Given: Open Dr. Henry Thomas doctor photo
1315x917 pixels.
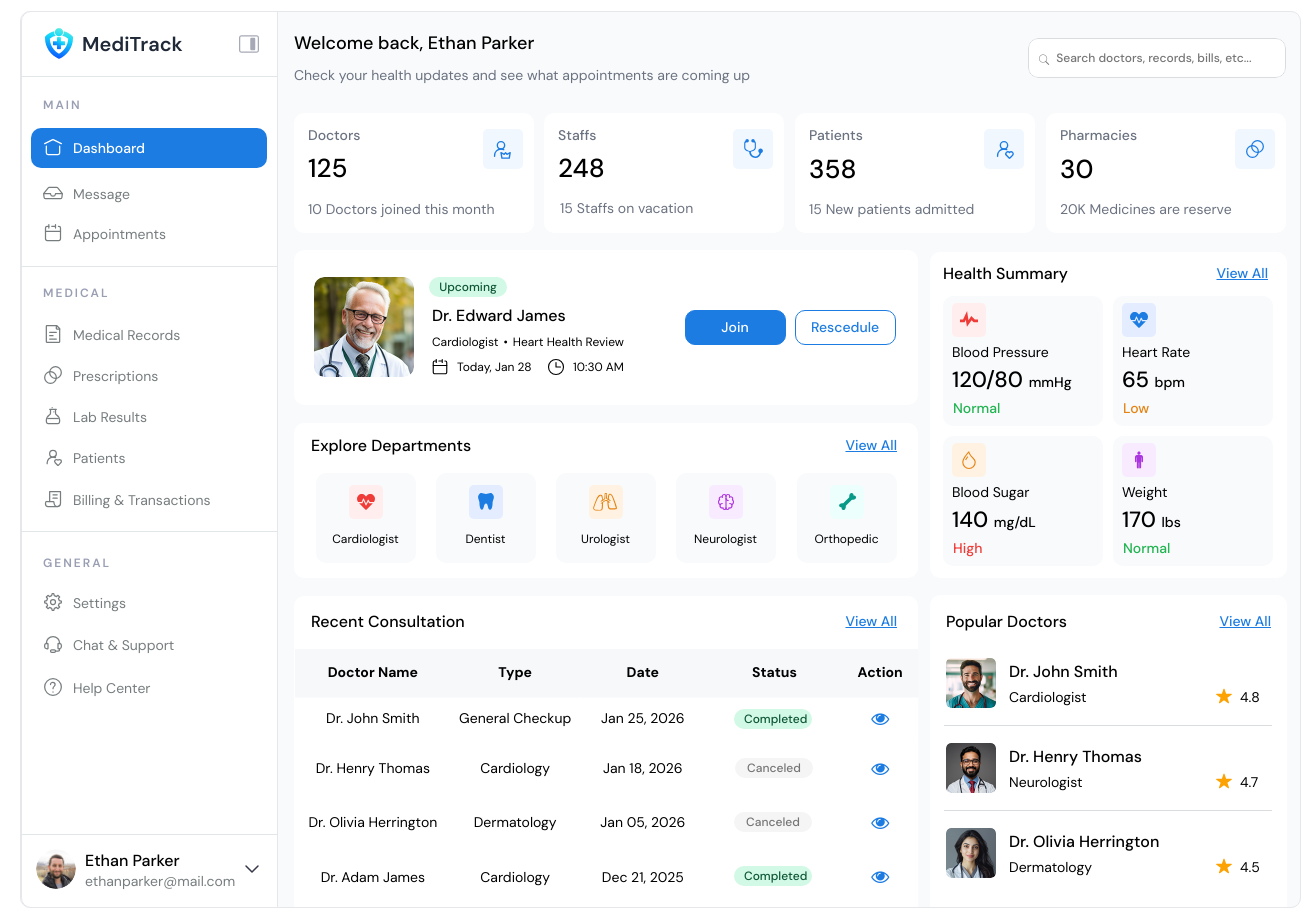Looking at the screenshot, I should tap(971, 768).
